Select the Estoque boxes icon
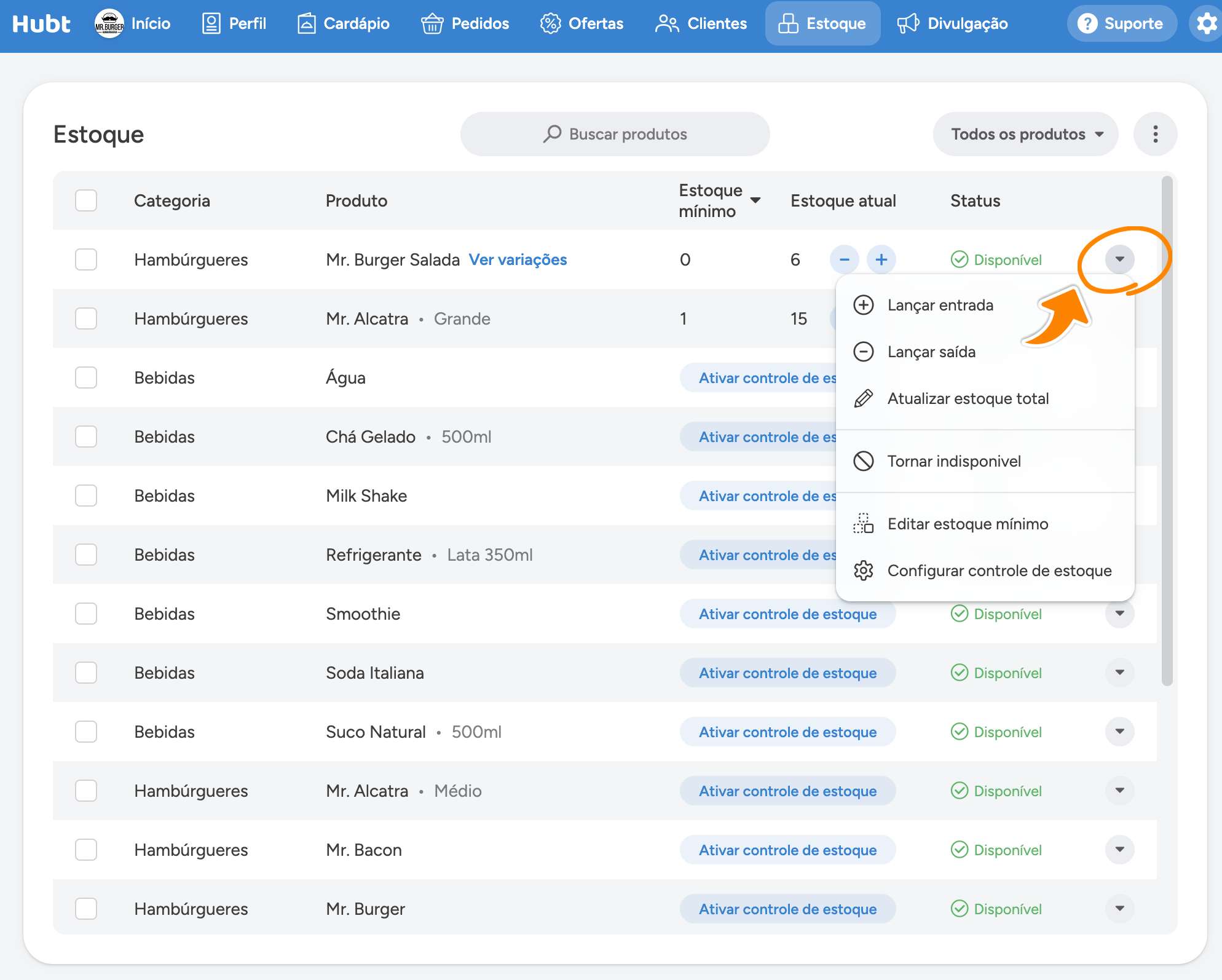The height and width of the screenshot is (980, 1222). (x=788, y=24)
